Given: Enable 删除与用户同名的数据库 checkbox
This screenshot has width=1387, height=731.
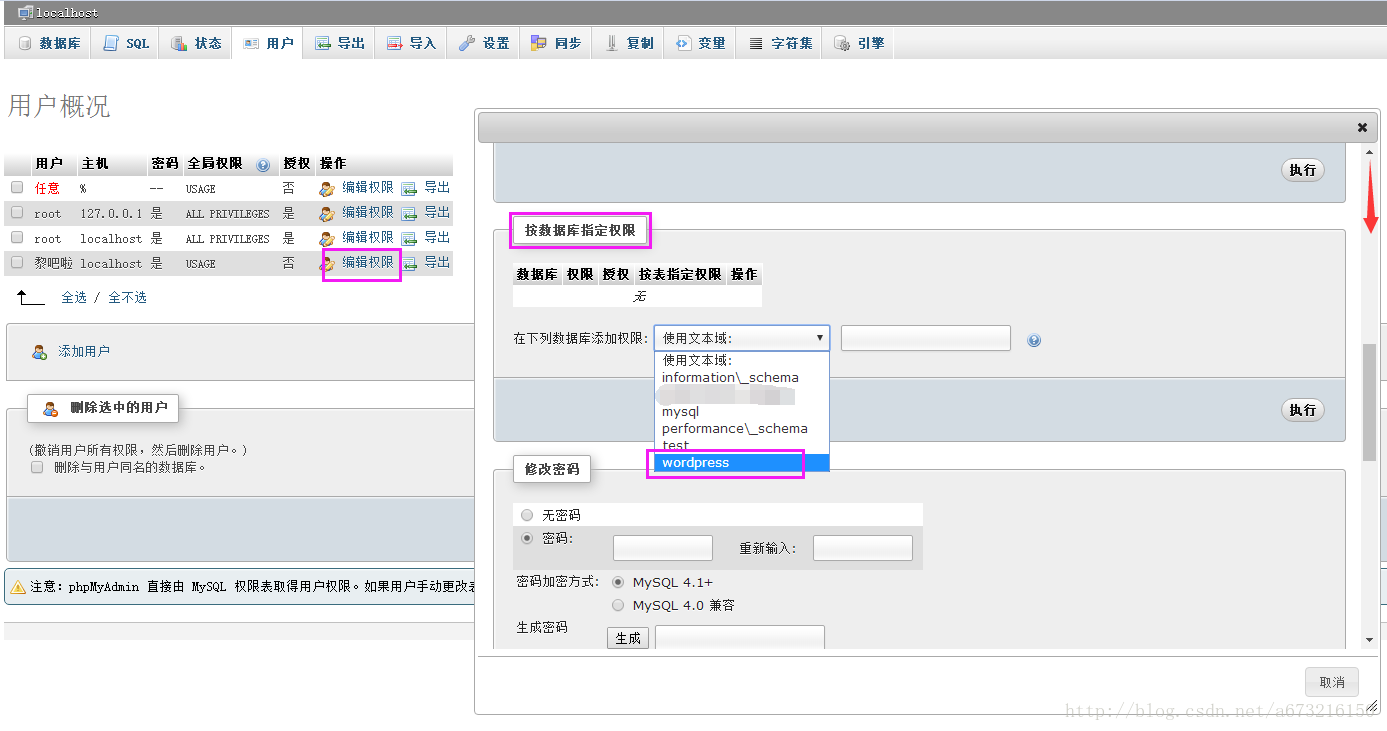Looking at the screenshot, I should (37, 467).
